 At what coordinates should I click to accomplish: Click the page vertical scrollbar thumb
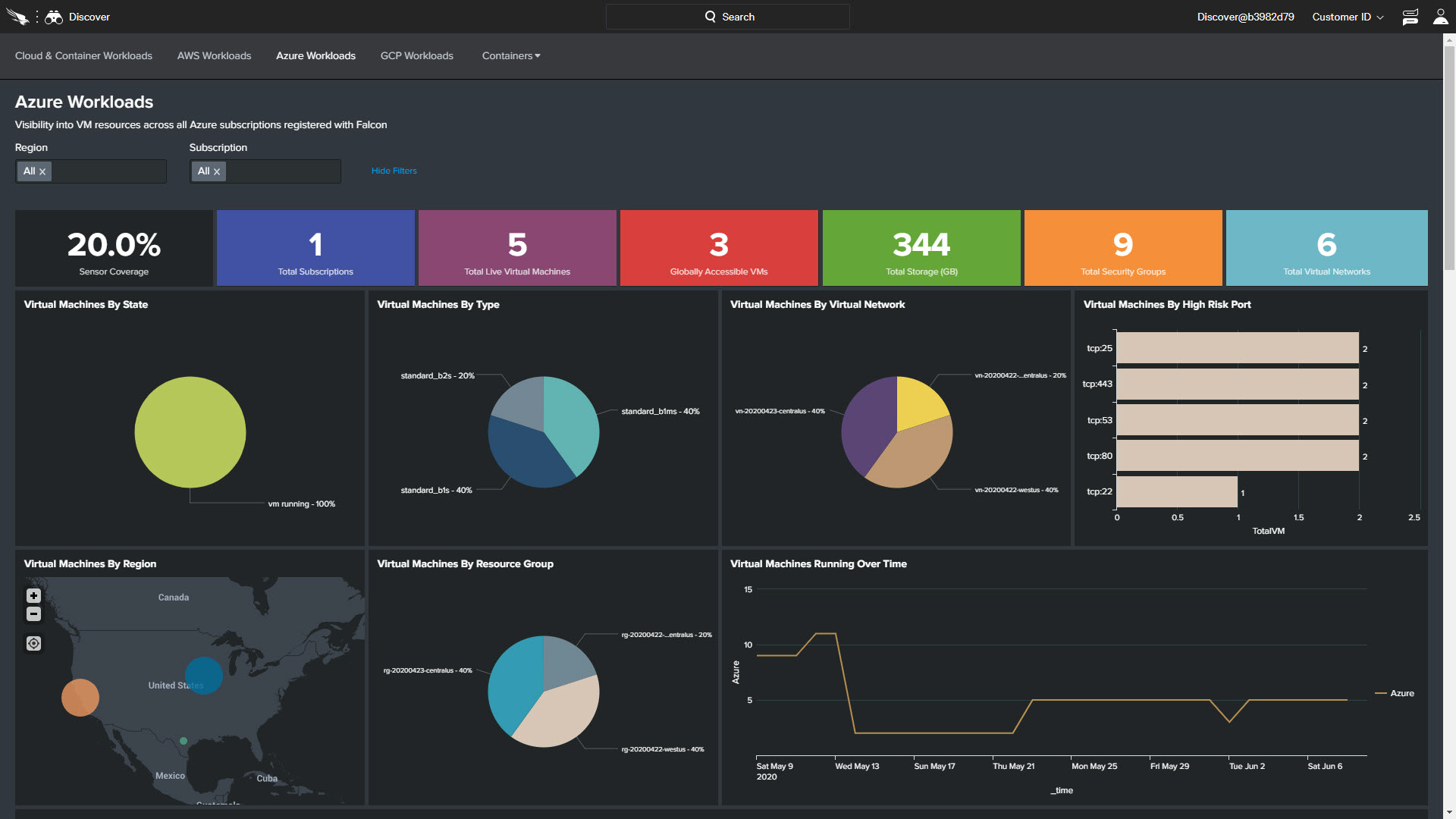tap(1449, 158)
